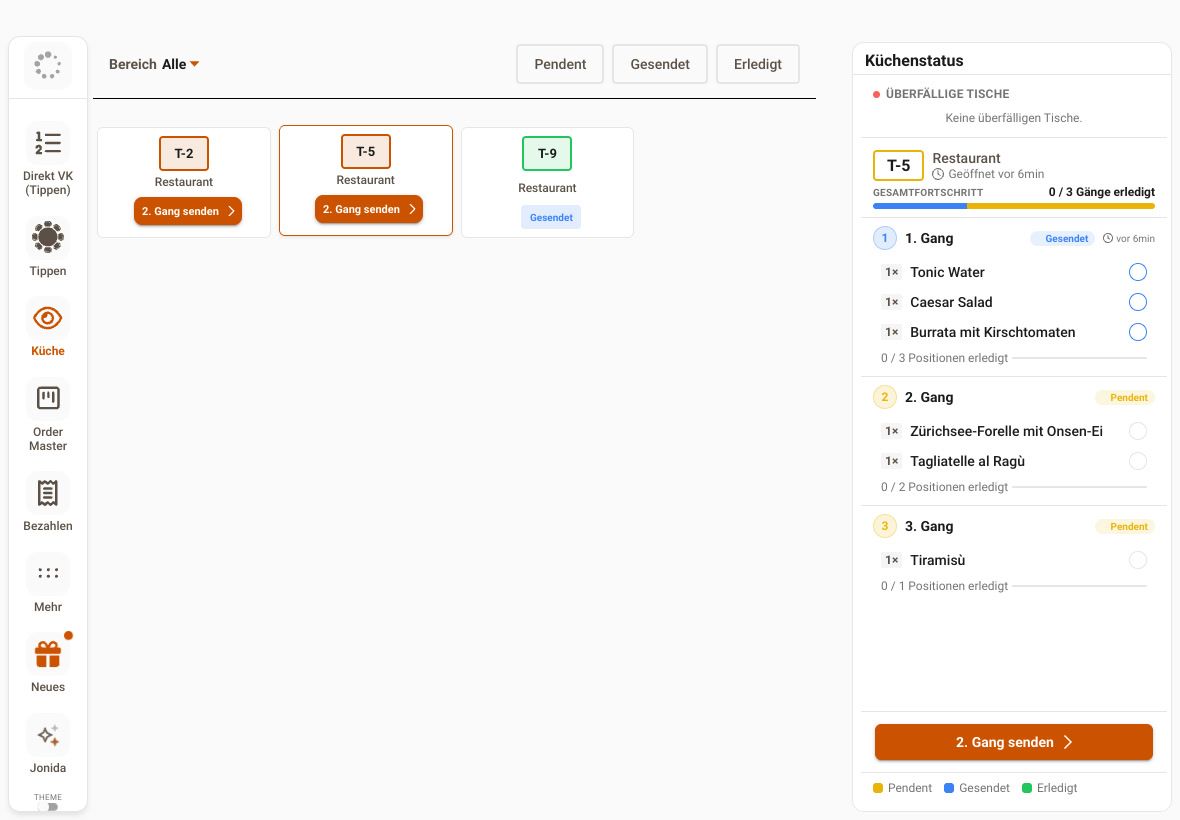Screen dimensions: 1180x820
Task: Select the Tippen sidebar icon
Action: point(47,238)
